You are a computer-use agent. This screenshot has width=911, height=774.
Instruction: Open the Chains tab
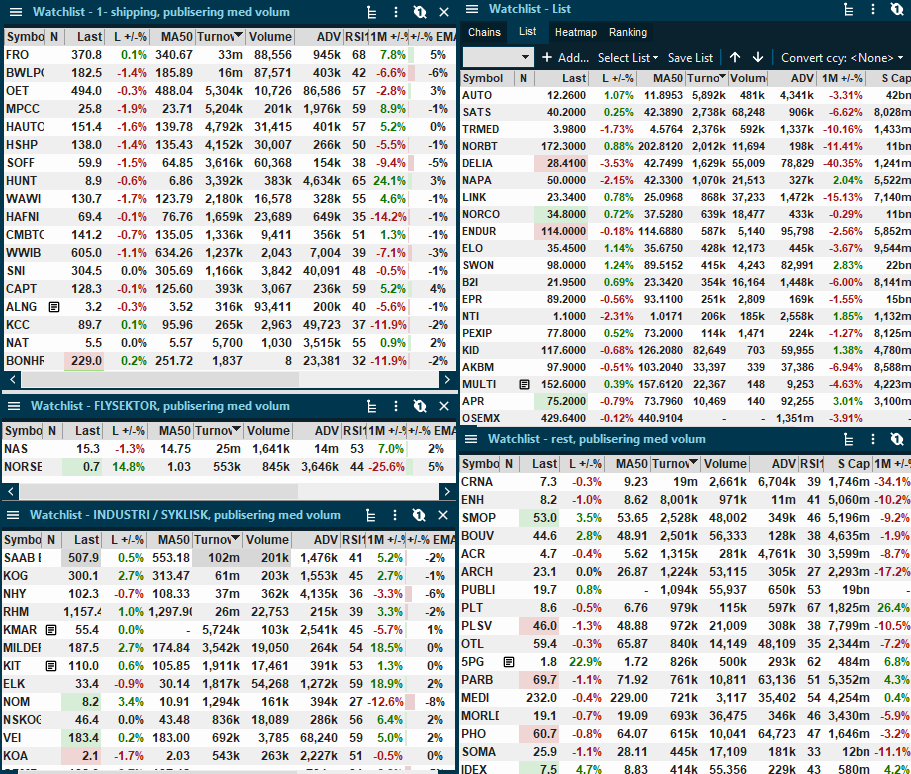tap(485, 33)
